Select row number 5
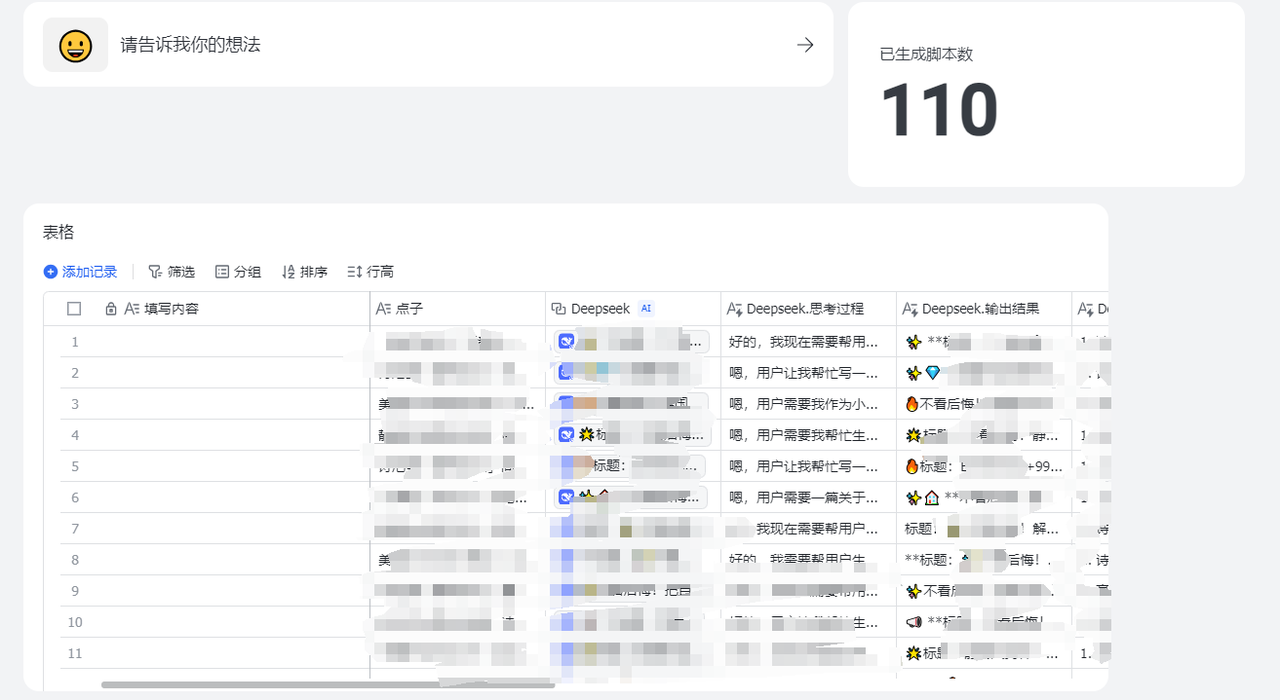The image size is (1280, 700). click(x=74, y=466)
